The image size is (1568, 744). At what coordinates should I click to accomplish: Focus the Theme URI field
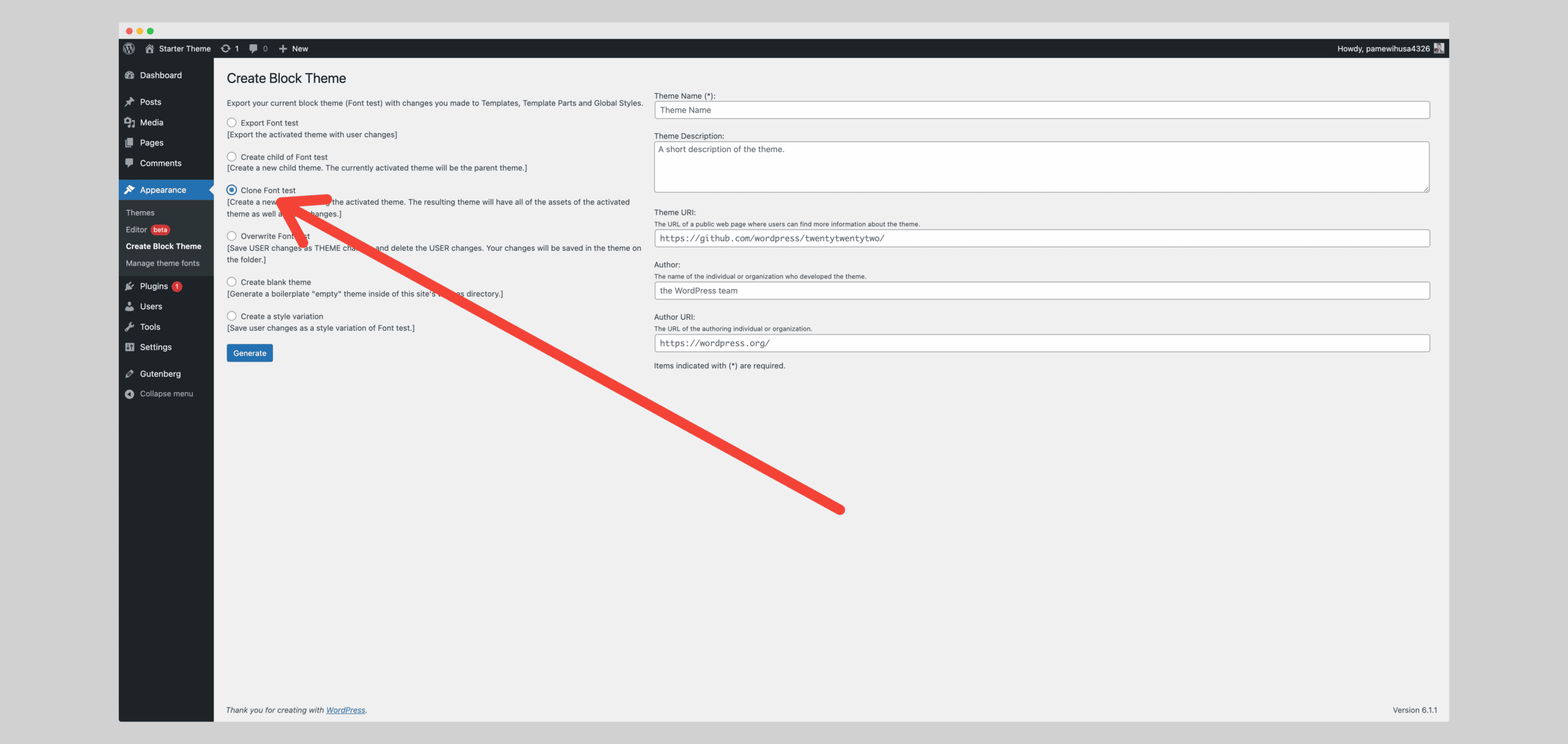point(1042,238)
